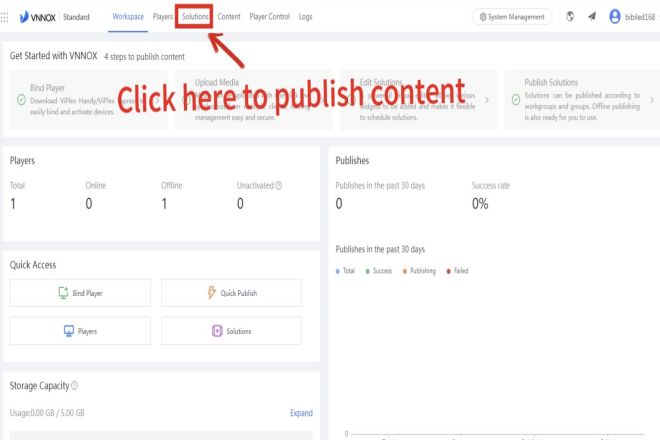The height and width of the screenshot is (440, 660).
Task: Open the bibiled168 user avatar menu
Action: (x=615, y=17)
